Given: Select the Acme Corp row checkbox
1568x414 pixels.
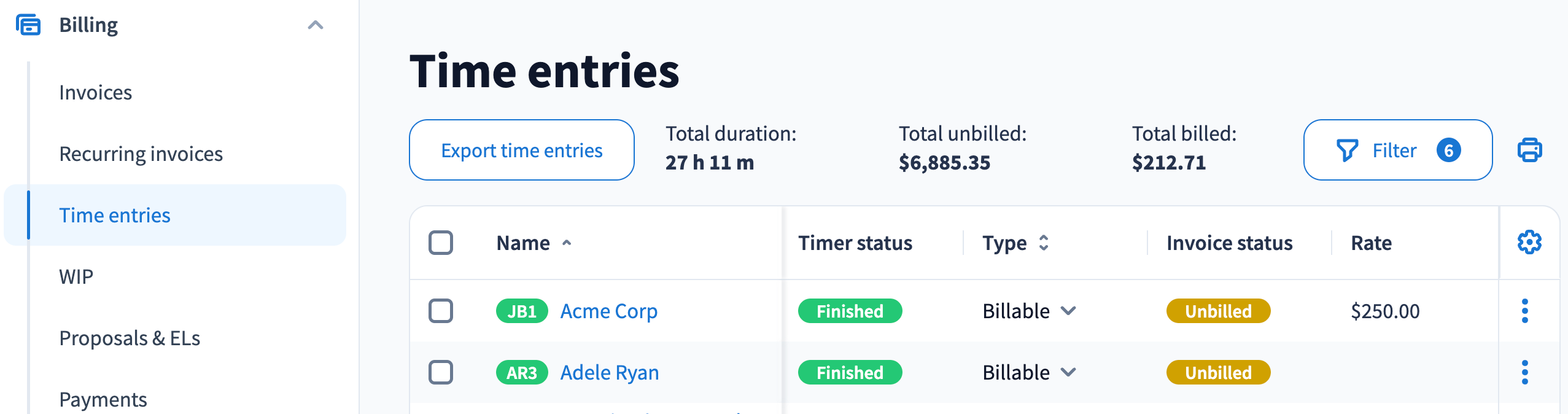Looking at the screenshot, I should coord(441,311).
